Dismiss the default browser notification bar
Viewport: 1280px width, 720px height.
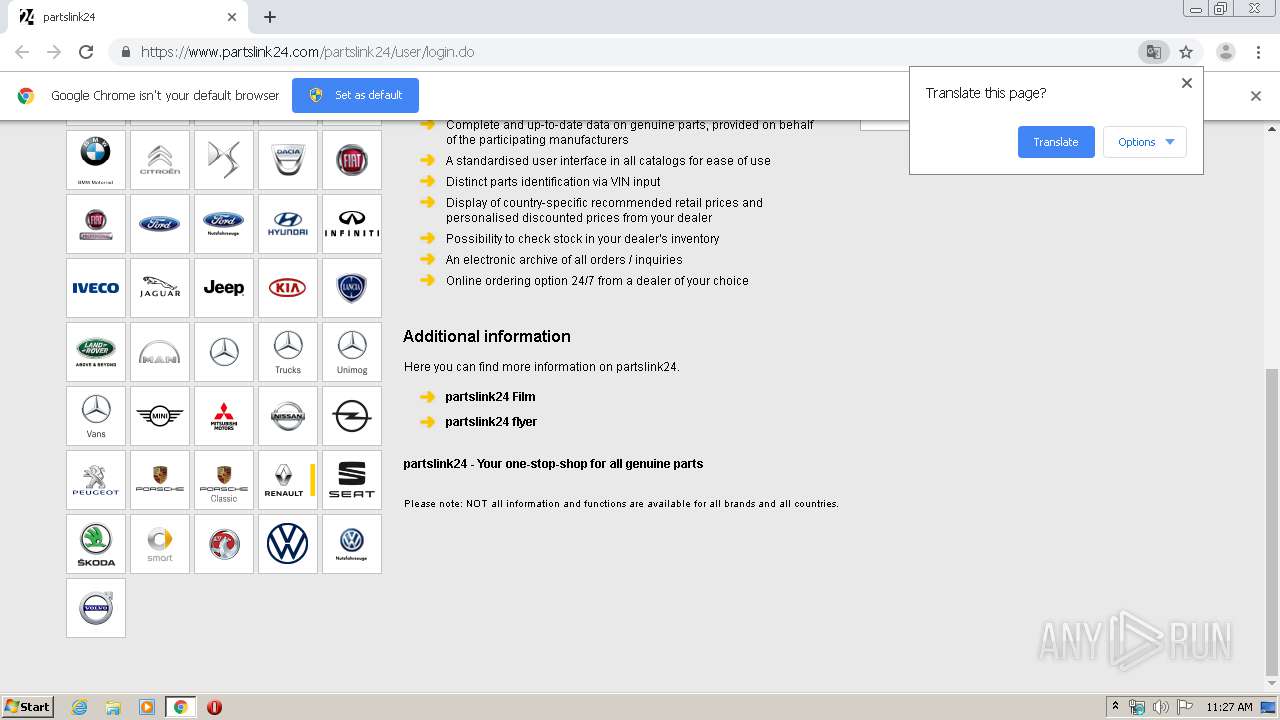[x=1256, y=96]
